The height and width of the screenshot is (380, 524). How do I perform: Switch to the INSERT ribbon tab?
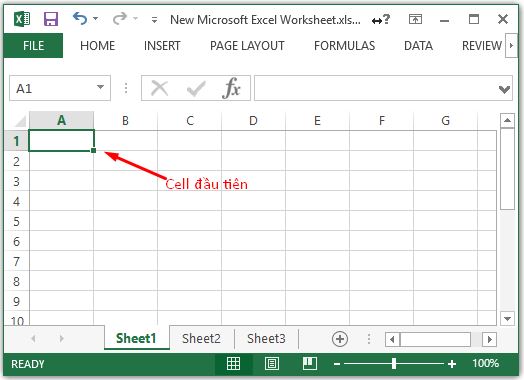(x=162, y=46)
